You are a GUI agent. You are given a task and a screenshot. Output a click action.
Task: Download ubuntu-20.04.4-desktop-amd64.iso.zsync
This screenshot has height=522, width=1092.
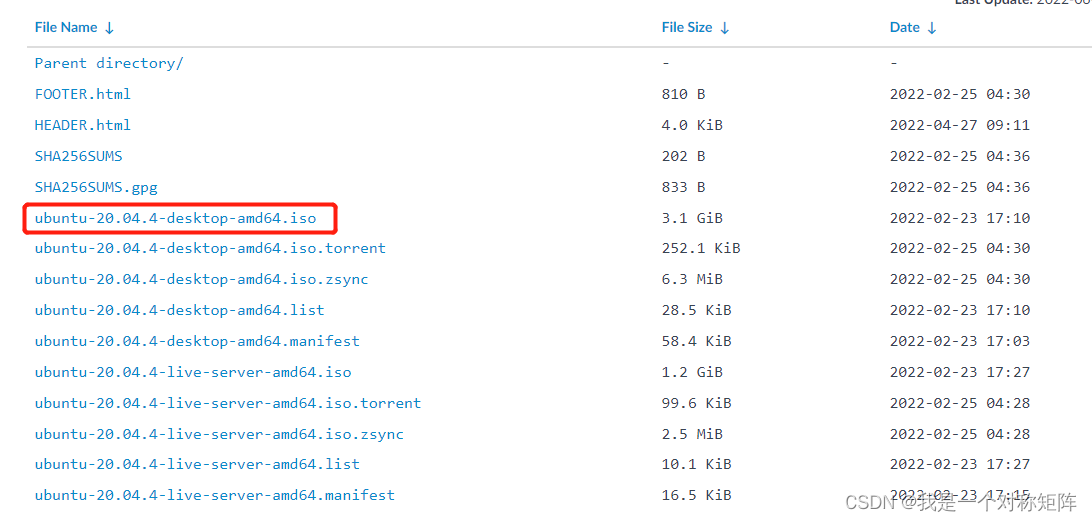tap(201, 280)
